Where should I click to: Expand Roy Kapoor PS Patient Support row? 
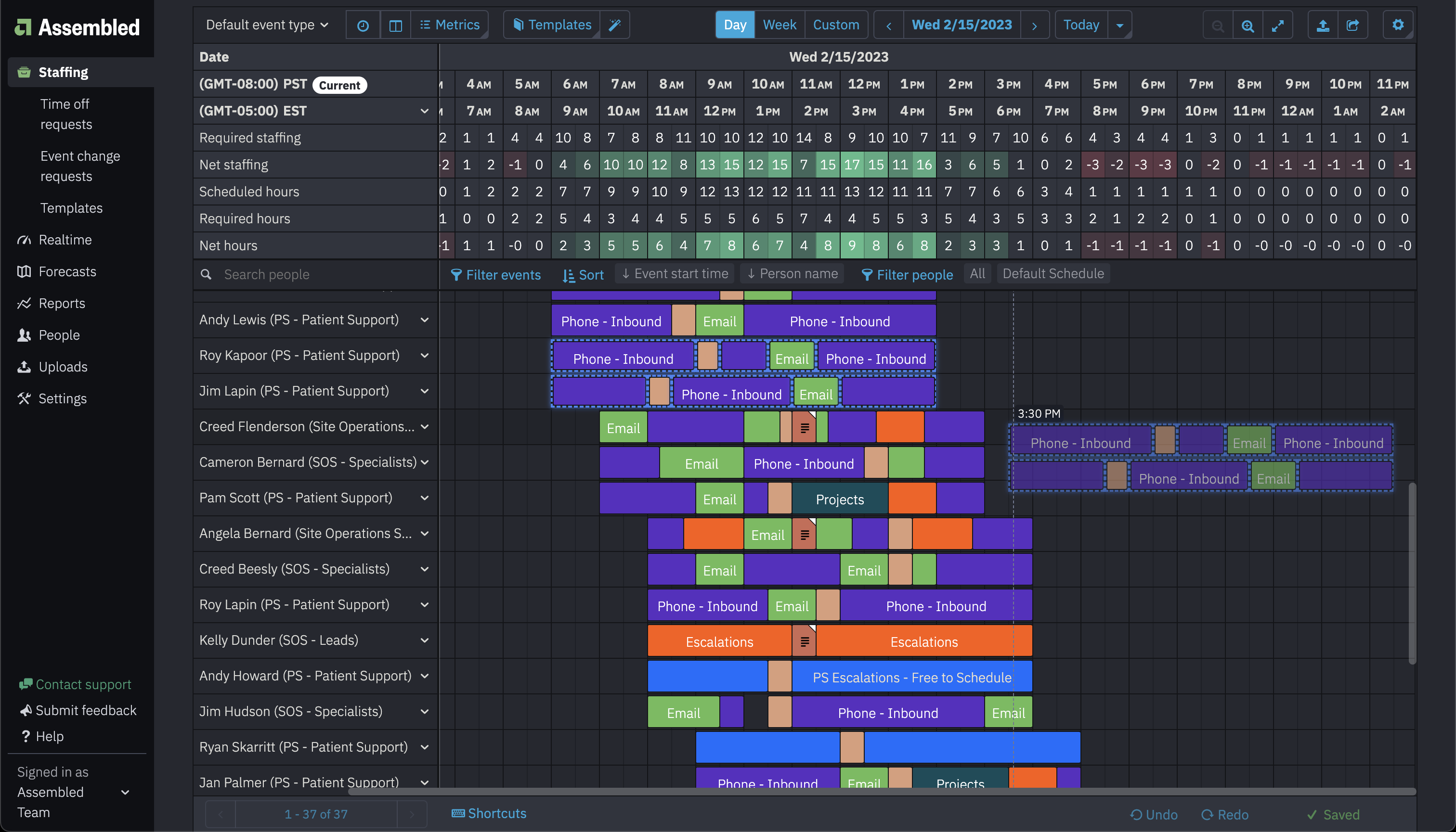(424, 356)
